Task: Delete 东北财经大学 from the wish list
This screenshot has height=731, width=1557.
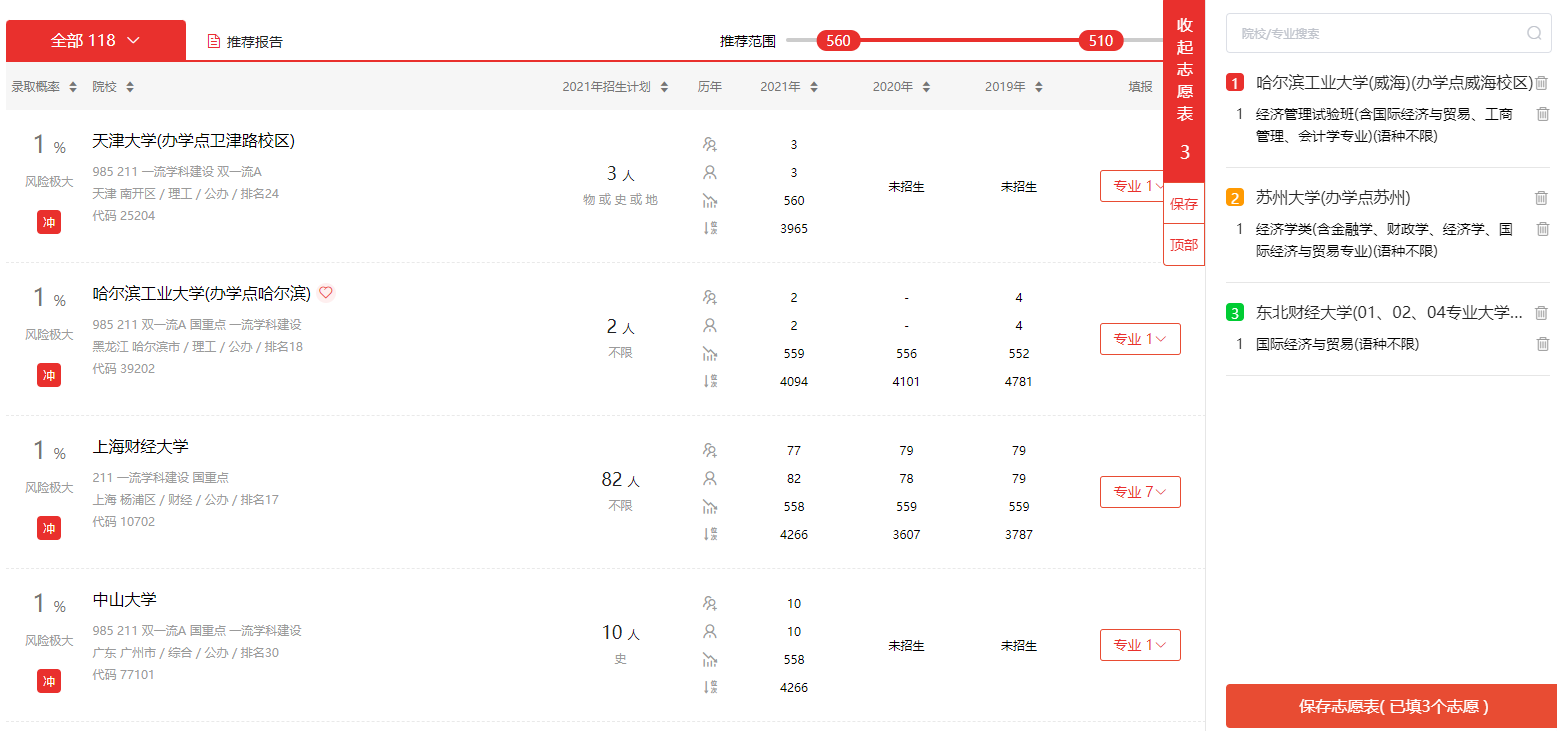Action: 1542,313
